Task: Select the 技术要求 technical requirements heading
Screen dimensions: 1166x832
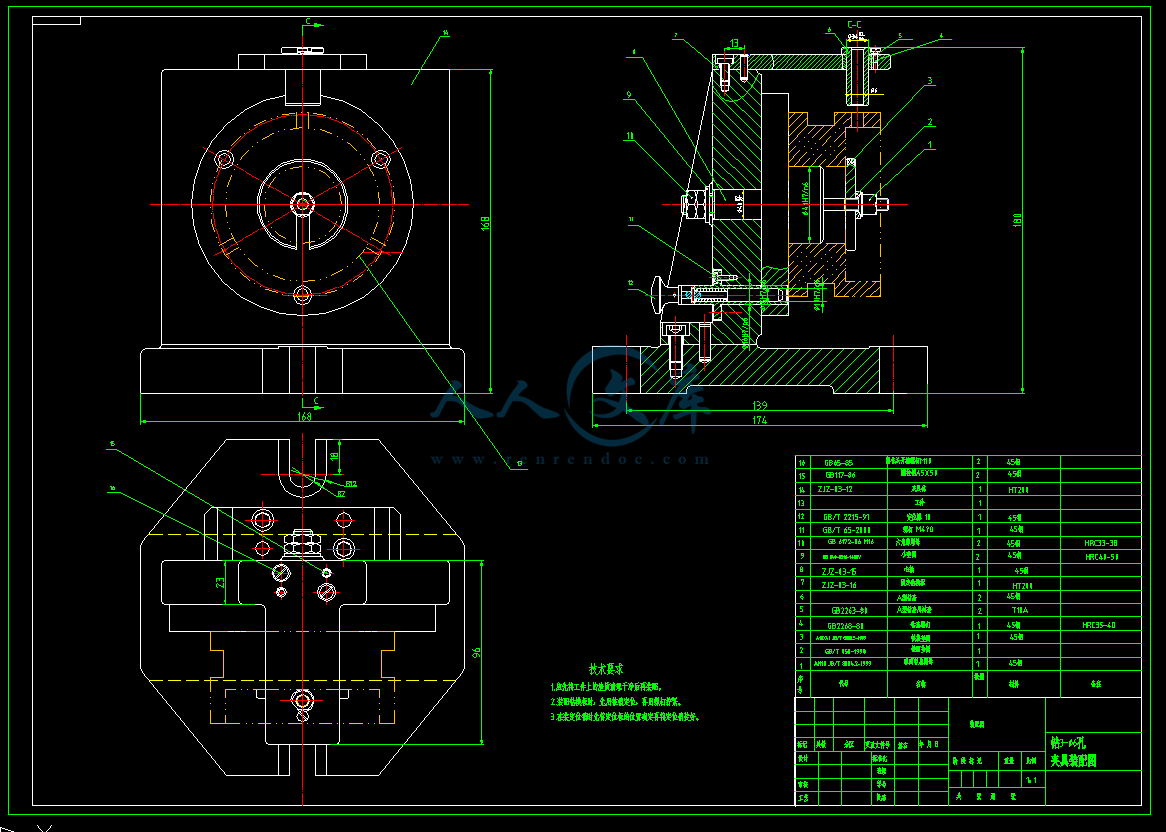Action: point(606,669)
